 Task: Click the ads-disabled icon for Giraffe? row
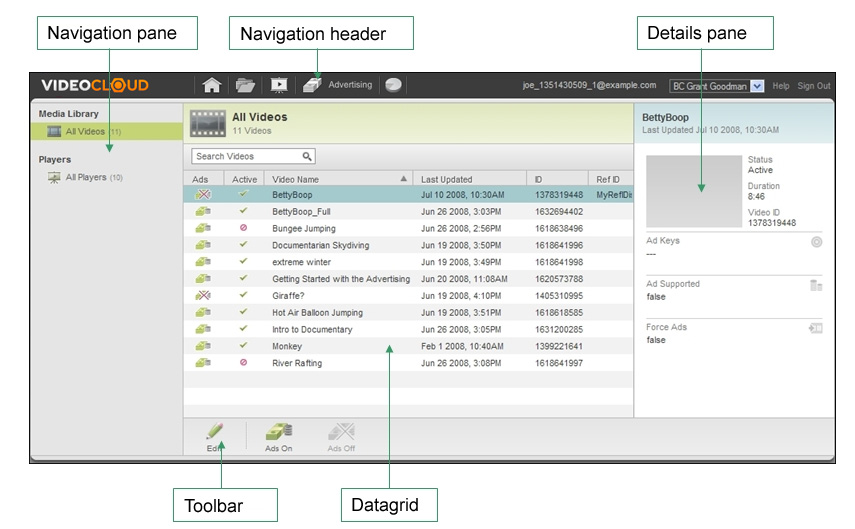[x=203, y=296]
